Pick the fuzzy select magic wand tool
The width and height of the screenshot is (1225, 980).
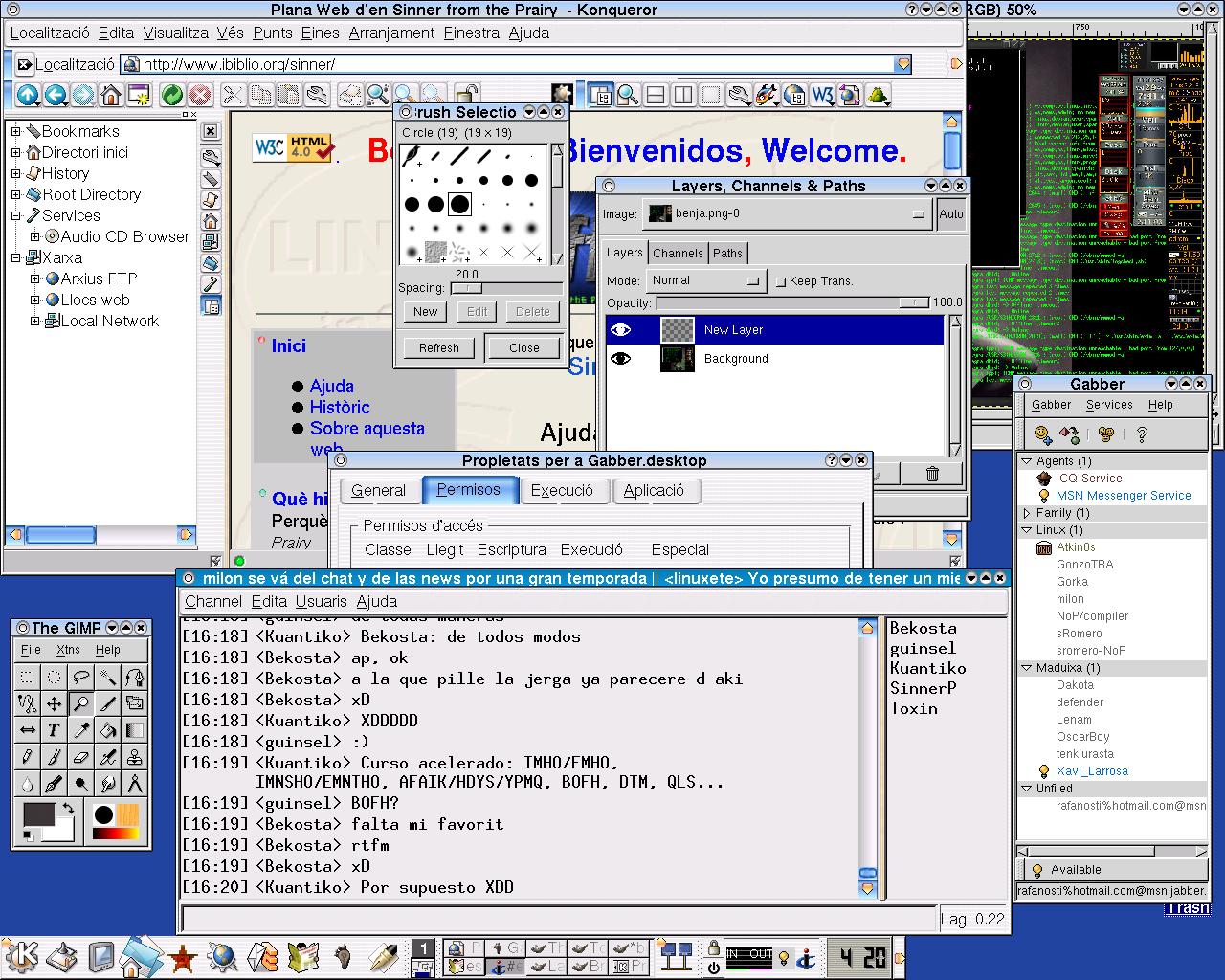pos(107,678)
